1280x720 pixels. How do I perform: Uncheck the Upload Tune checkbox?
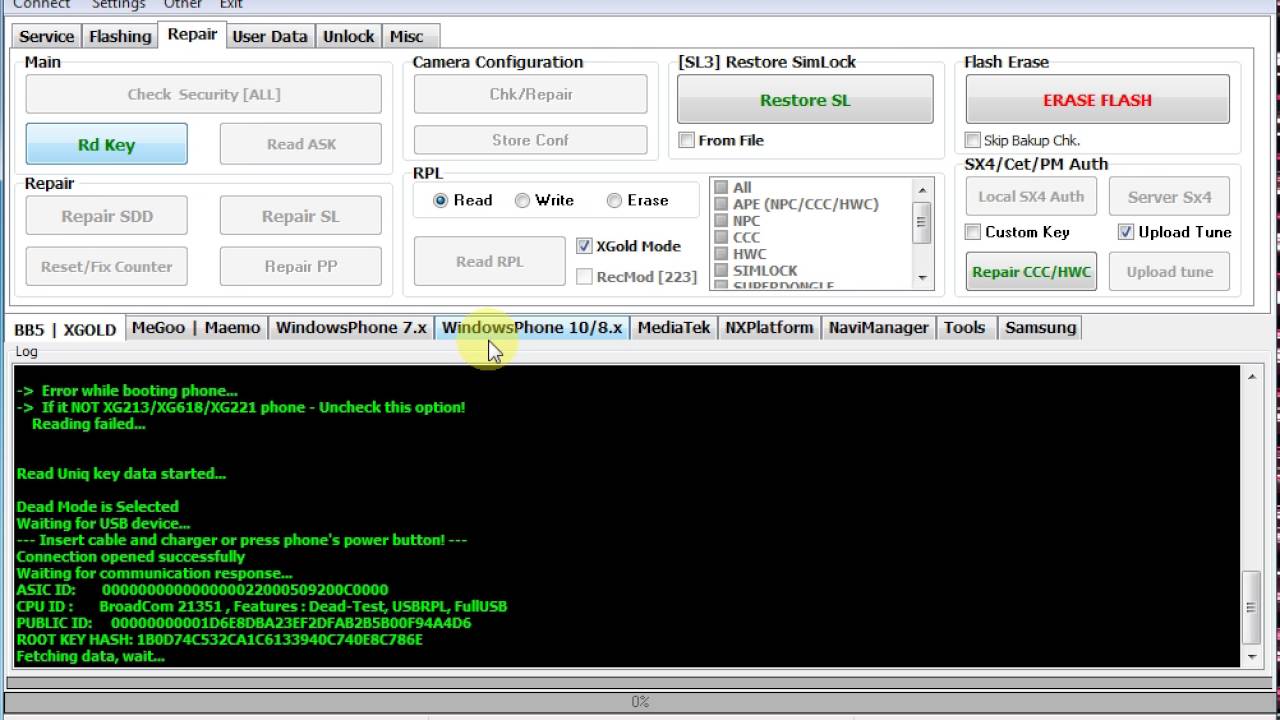pos(1126,232)
